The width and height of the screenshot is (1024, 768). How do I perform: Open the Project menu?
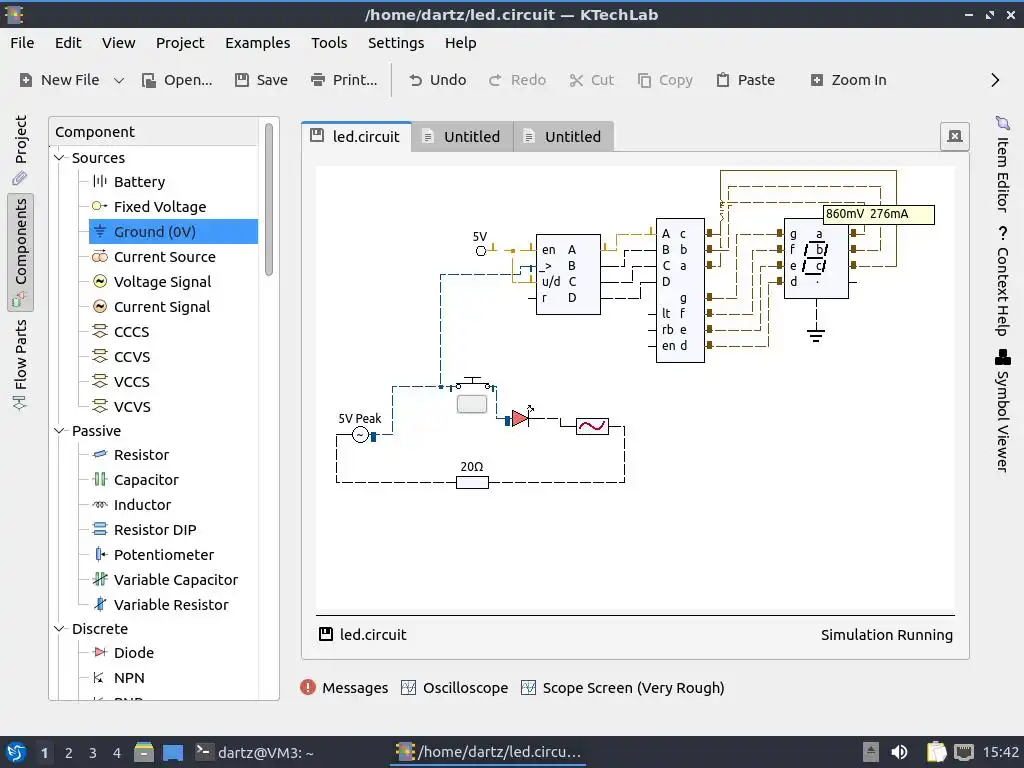pos(180,42)
